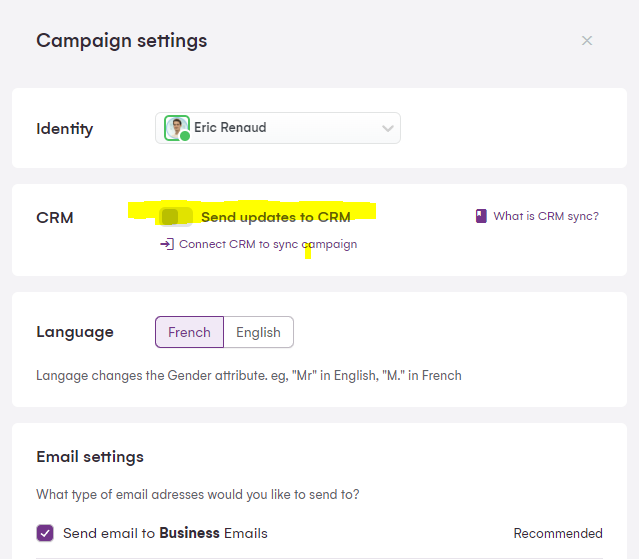Click the purple book icon
The height and width of the screenshot is (559, 639).
click(481, 216)
